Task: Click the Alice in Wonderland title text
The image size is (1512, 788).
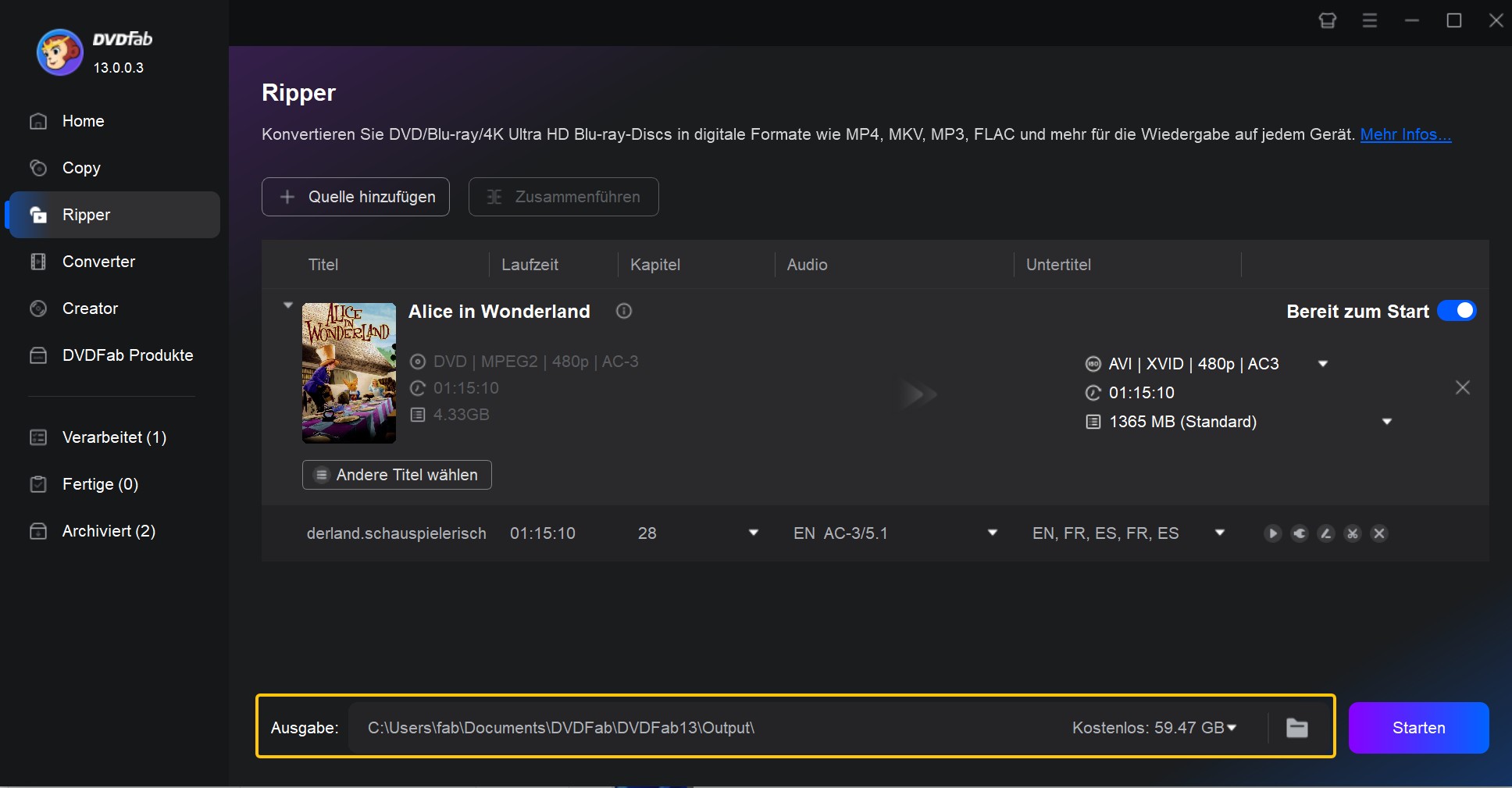Action: tap(499, 312)
